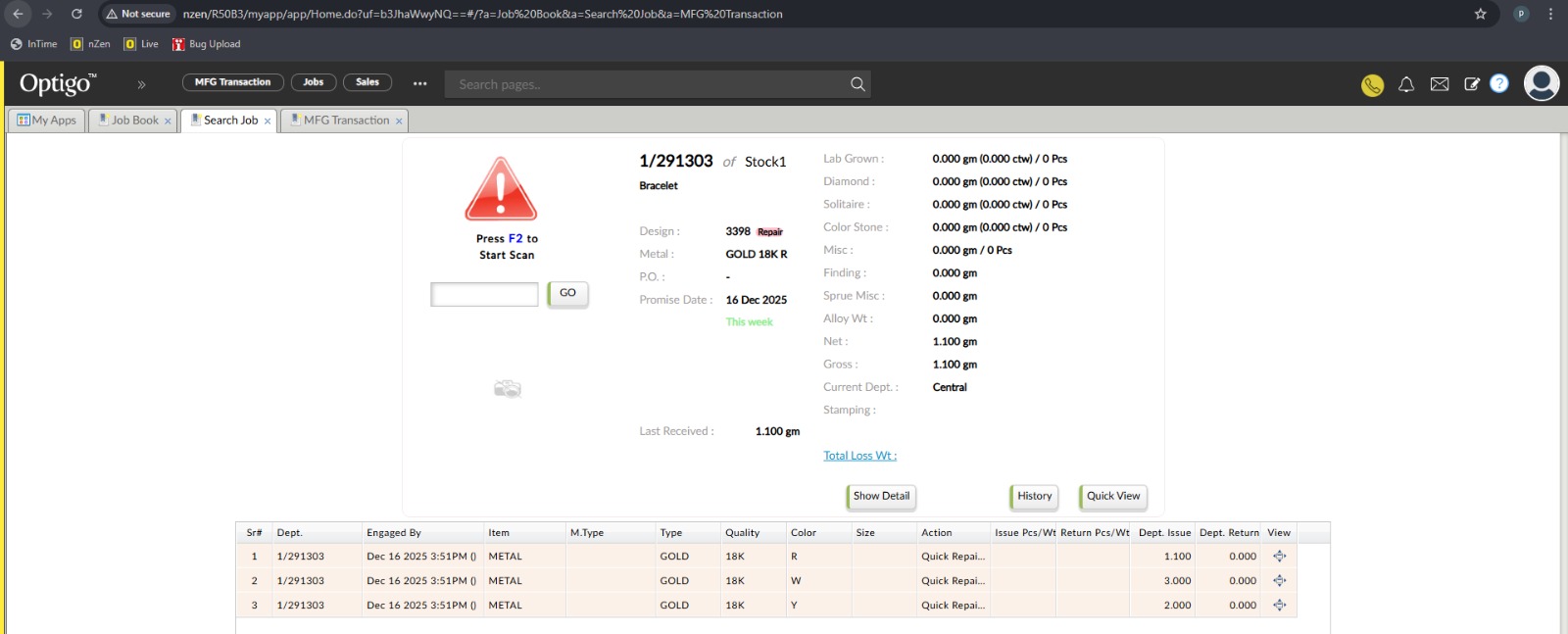1568x634 pixels.
Task: Click the job scan input field
Action: click(x=484, y=294)
